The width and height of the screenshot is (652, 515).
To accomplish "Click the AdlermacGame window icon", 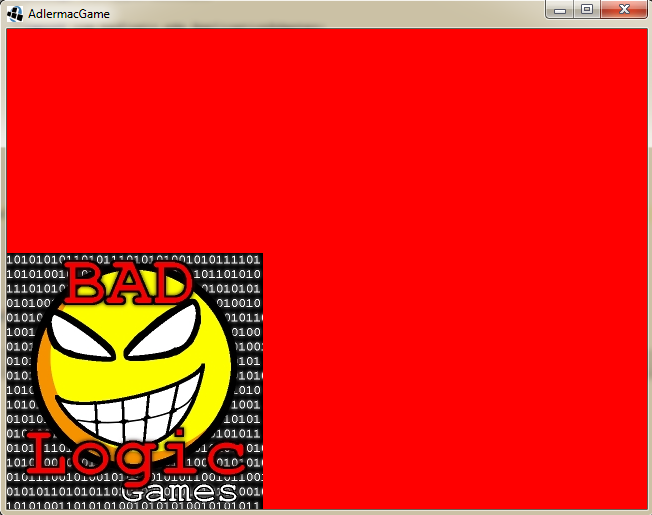I will tap(15, 14).
